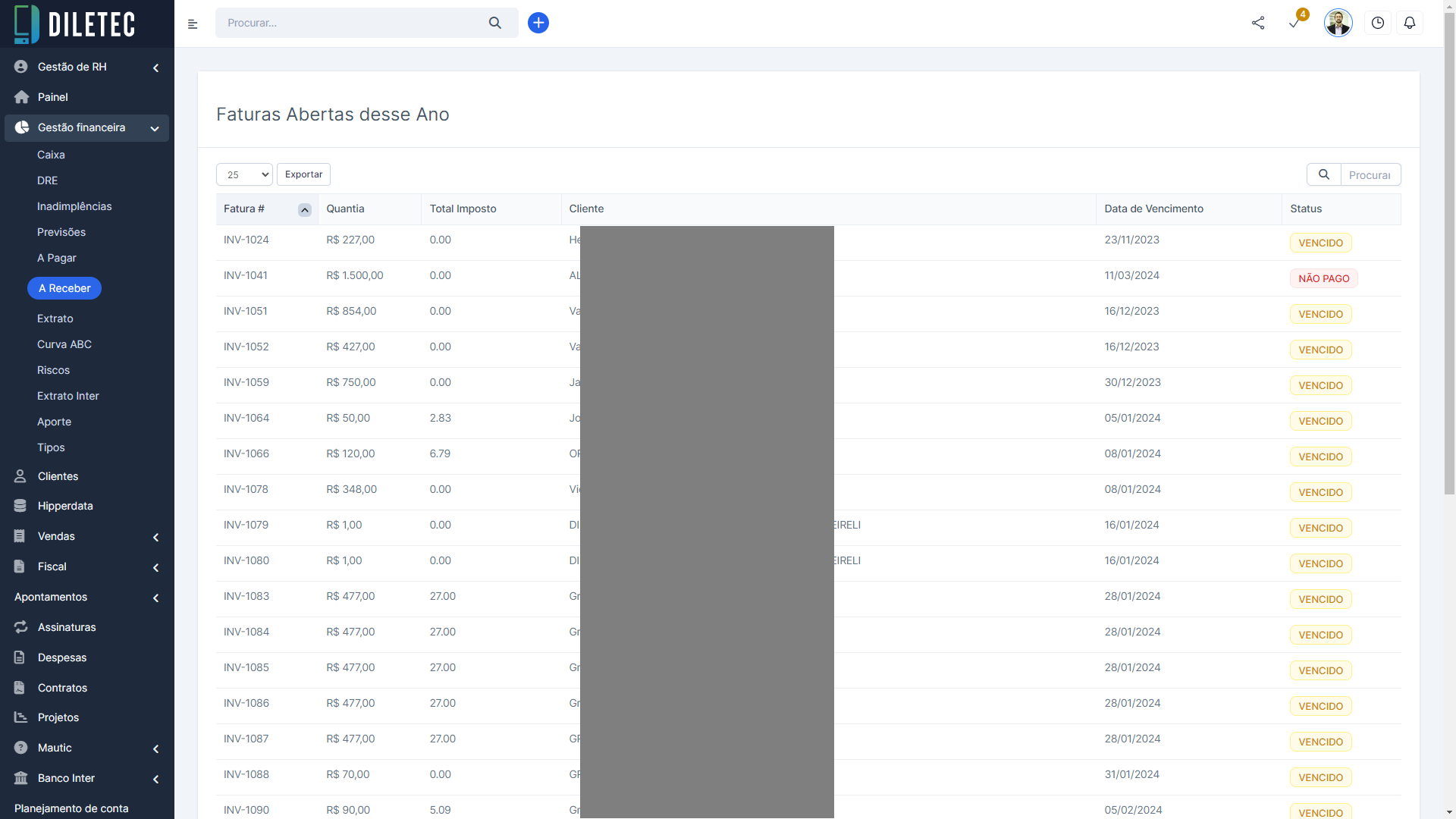This screenshot has height=819, width=1456.
Task: Click the blue plus quick-add button
Action: [538, 23]
